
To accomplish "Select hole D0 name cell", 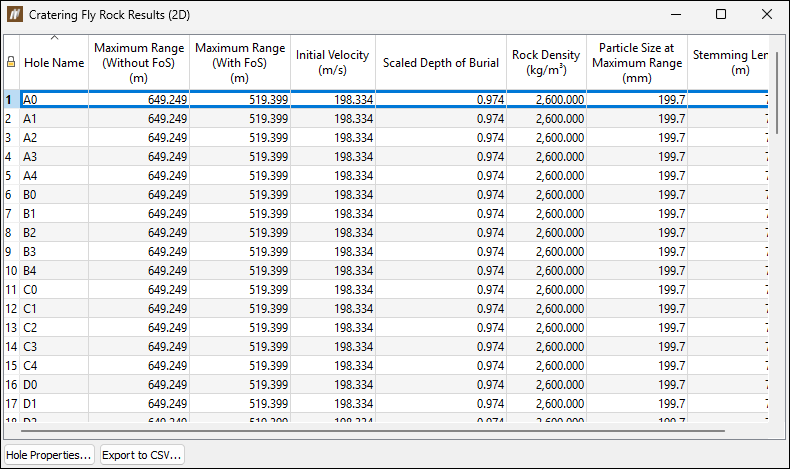I will coord(54,384).
